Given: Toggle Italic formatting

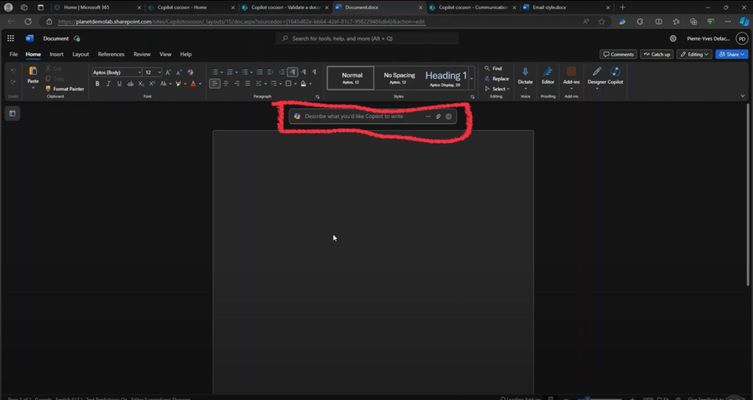Looking at the screenshot, I should click(109, 84).
